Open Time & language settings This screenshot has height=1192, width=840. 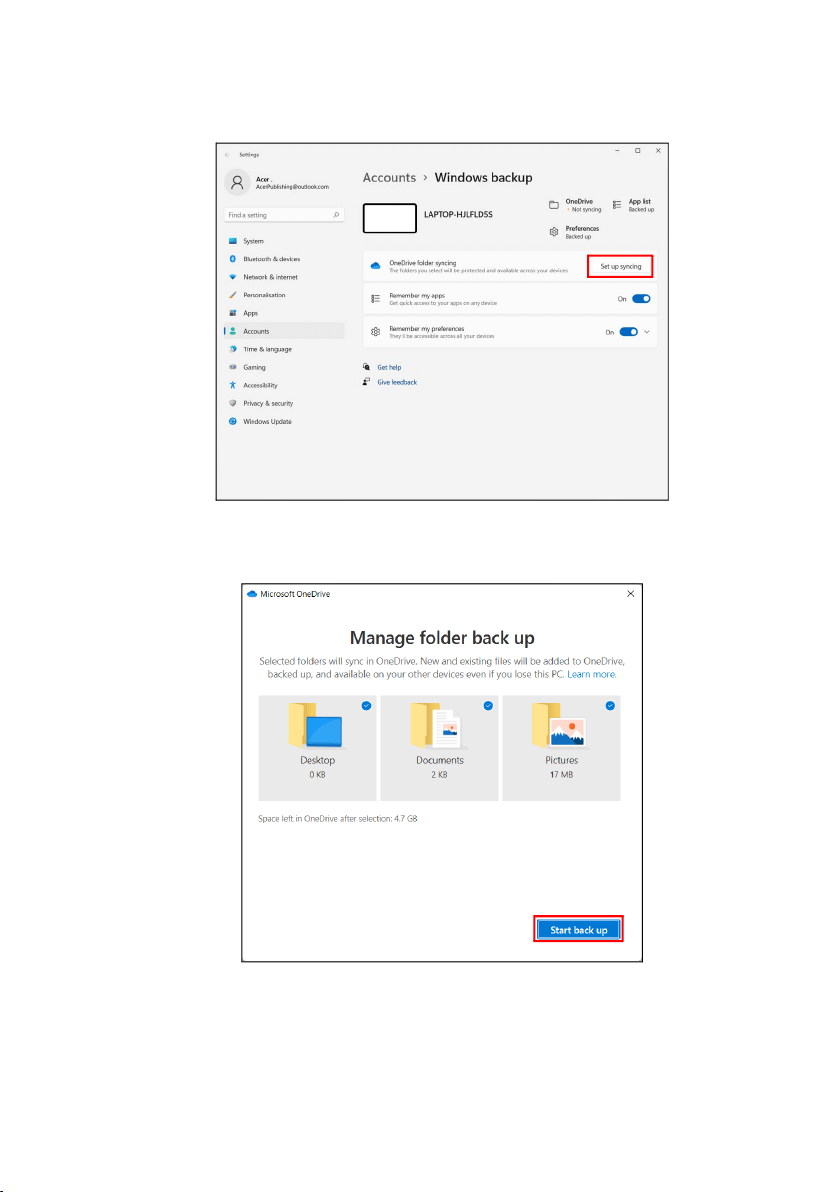(x=268, y=349)
